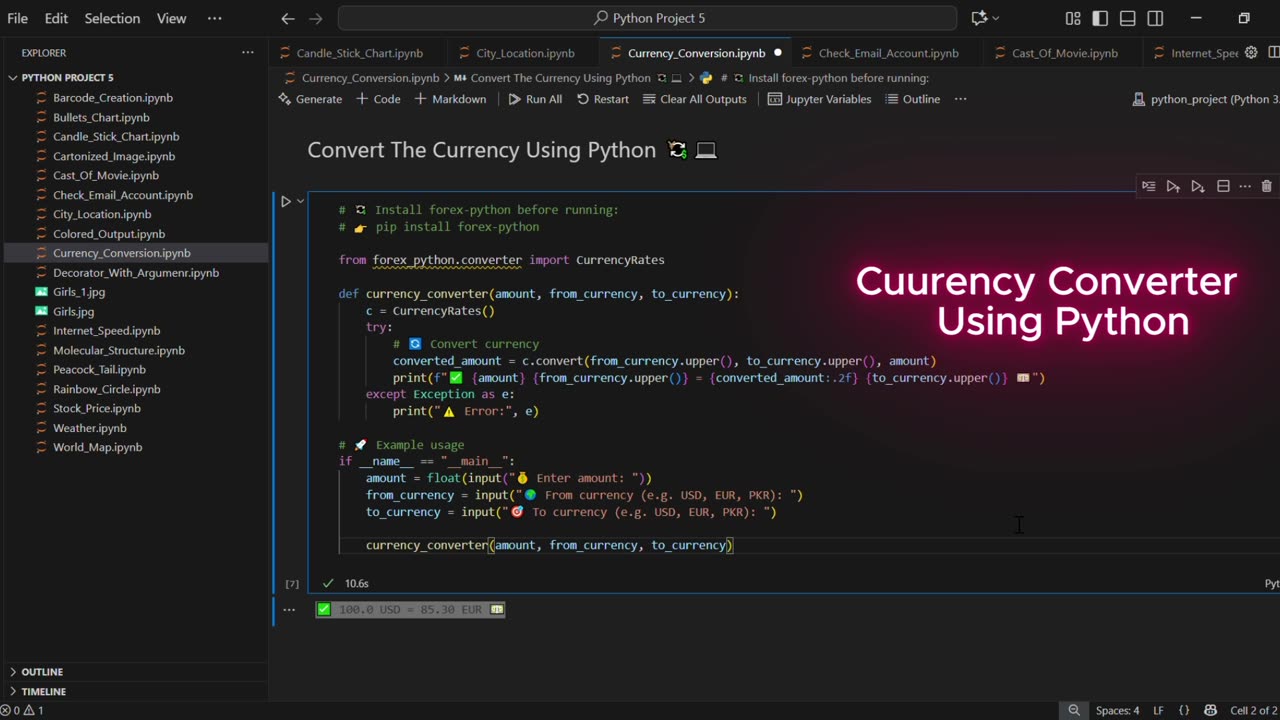This screenshot has height=720, width=1280.
Task: Open Girls_1.jpg image file
Action: 79,292
